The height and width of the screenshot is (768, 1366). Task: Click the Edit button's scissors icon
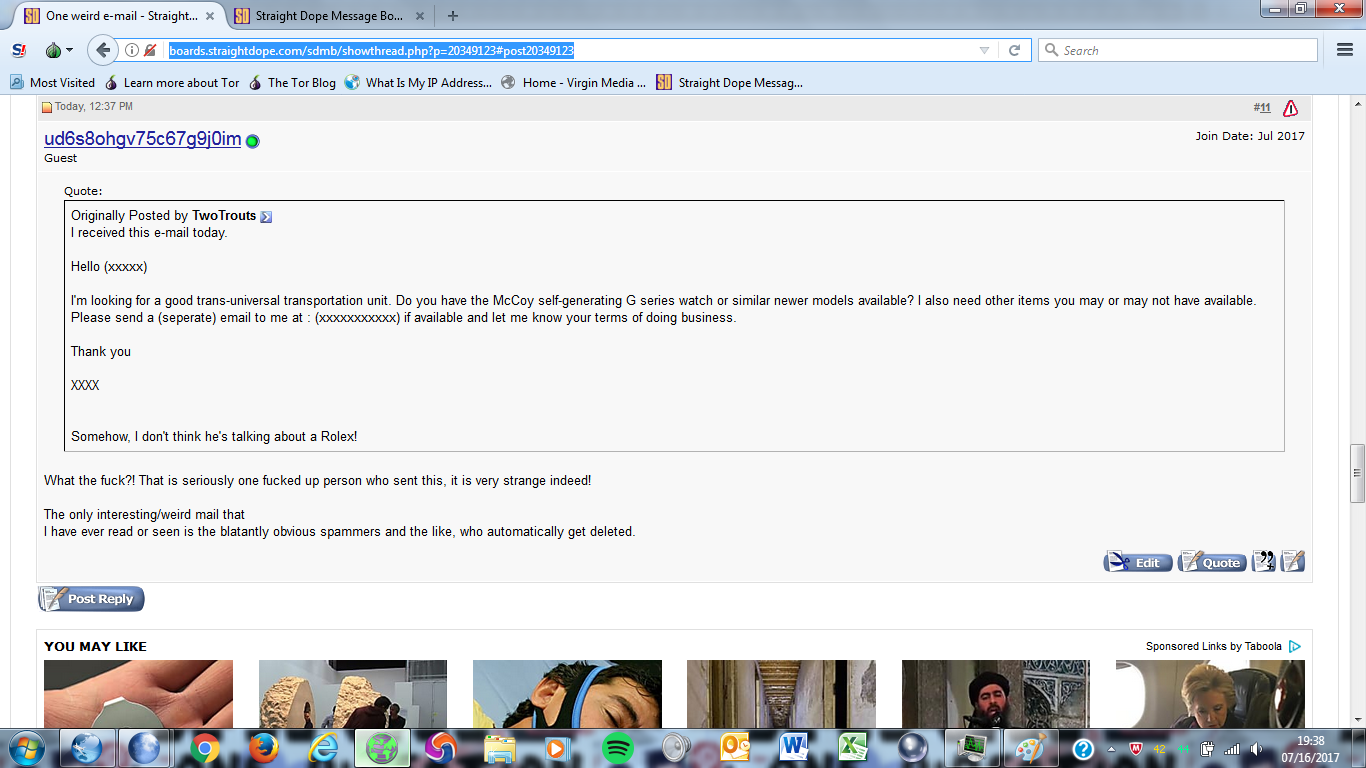(x=1116, y=562)
